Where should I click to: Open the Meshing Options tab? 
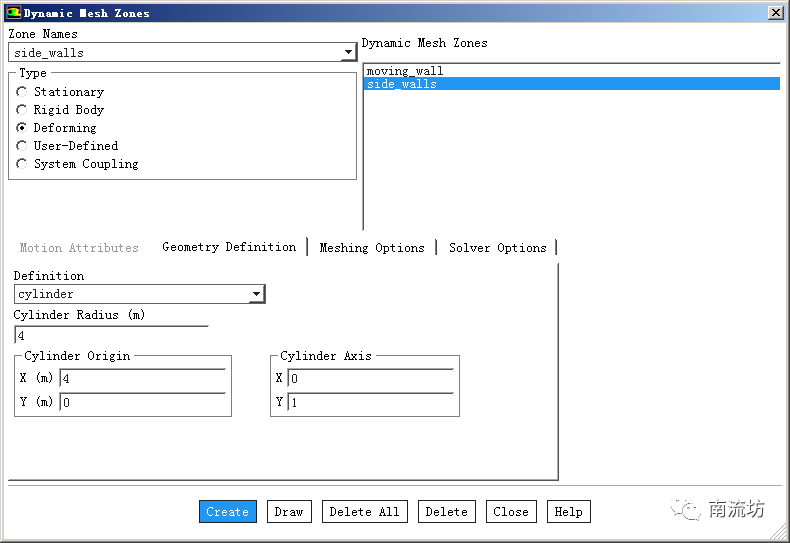pyautogui.click(x=372, y=248)
